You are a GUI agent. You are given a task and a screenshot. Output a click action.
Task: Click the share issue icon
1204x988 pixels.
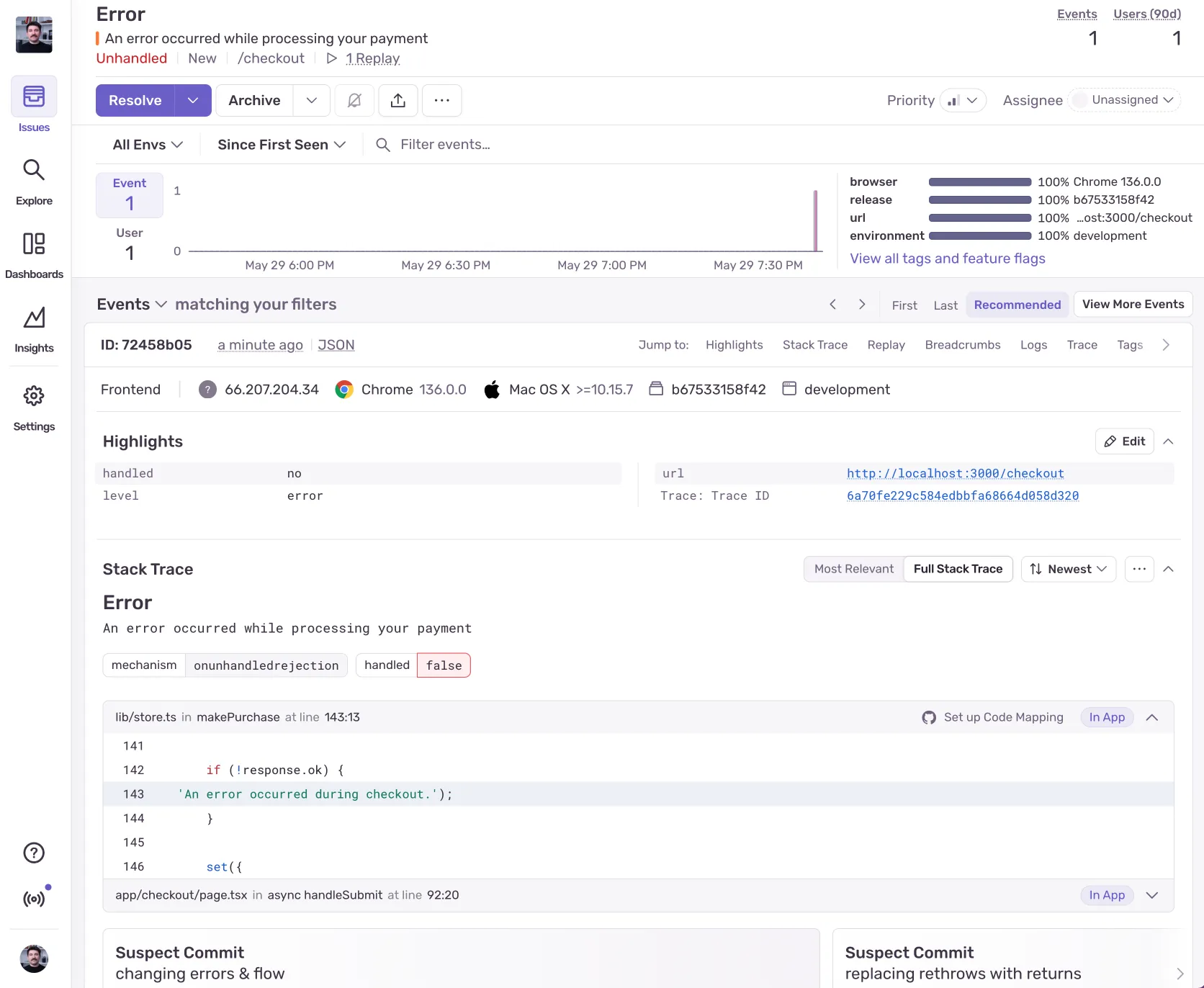click(x=398, y=100)
